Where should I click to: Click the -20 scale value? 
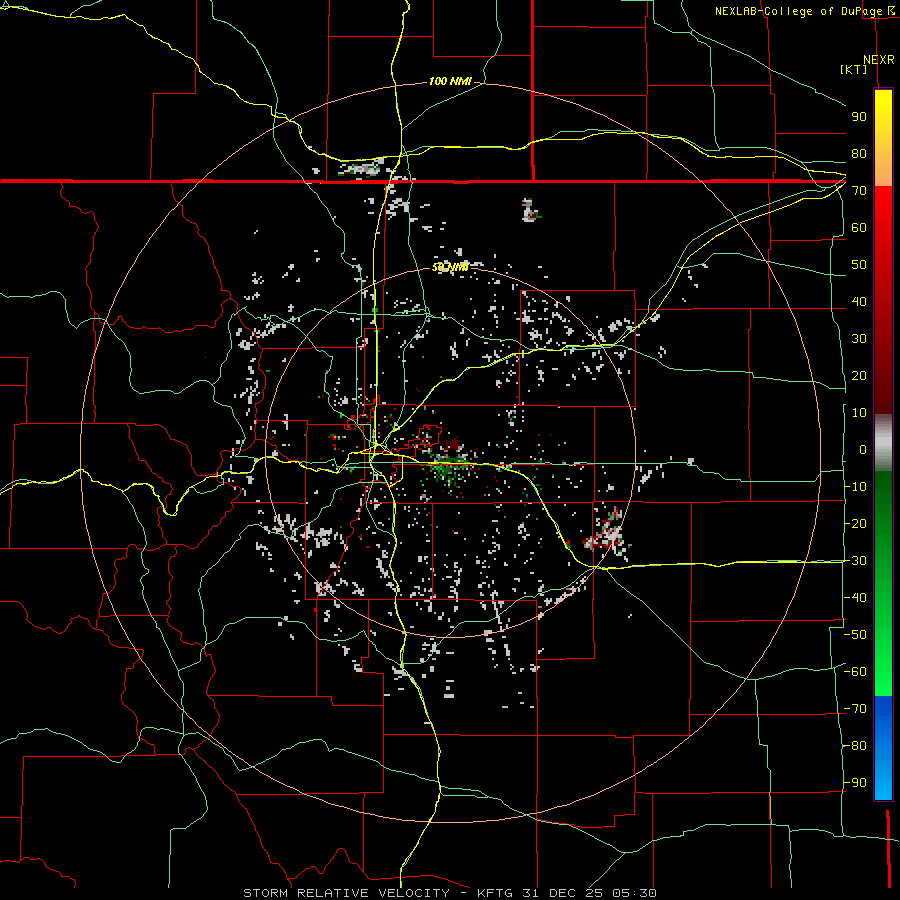(855, 523)
